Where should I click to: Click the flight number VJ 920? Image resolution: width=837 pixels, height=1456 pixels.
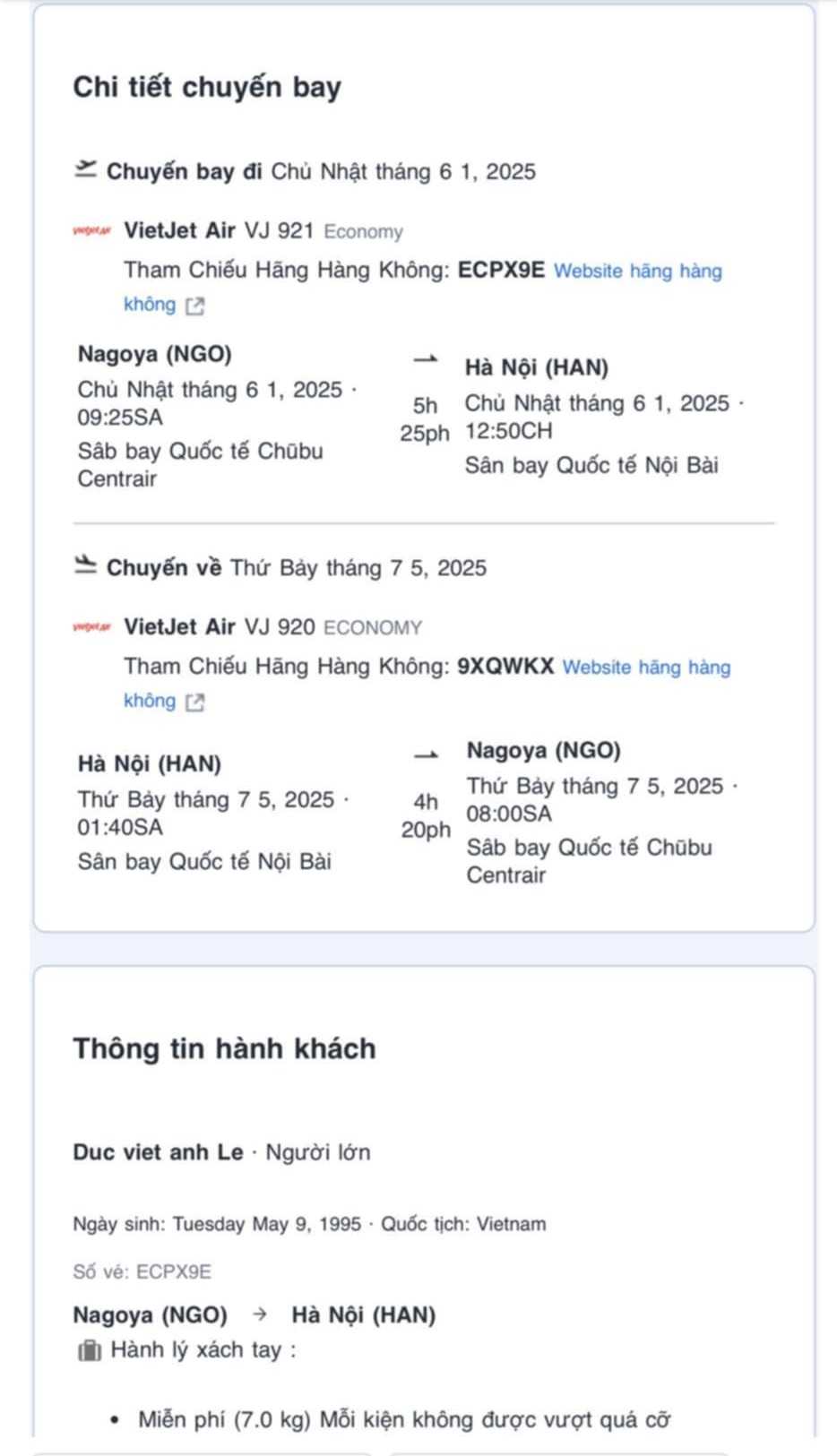point(279,627)
